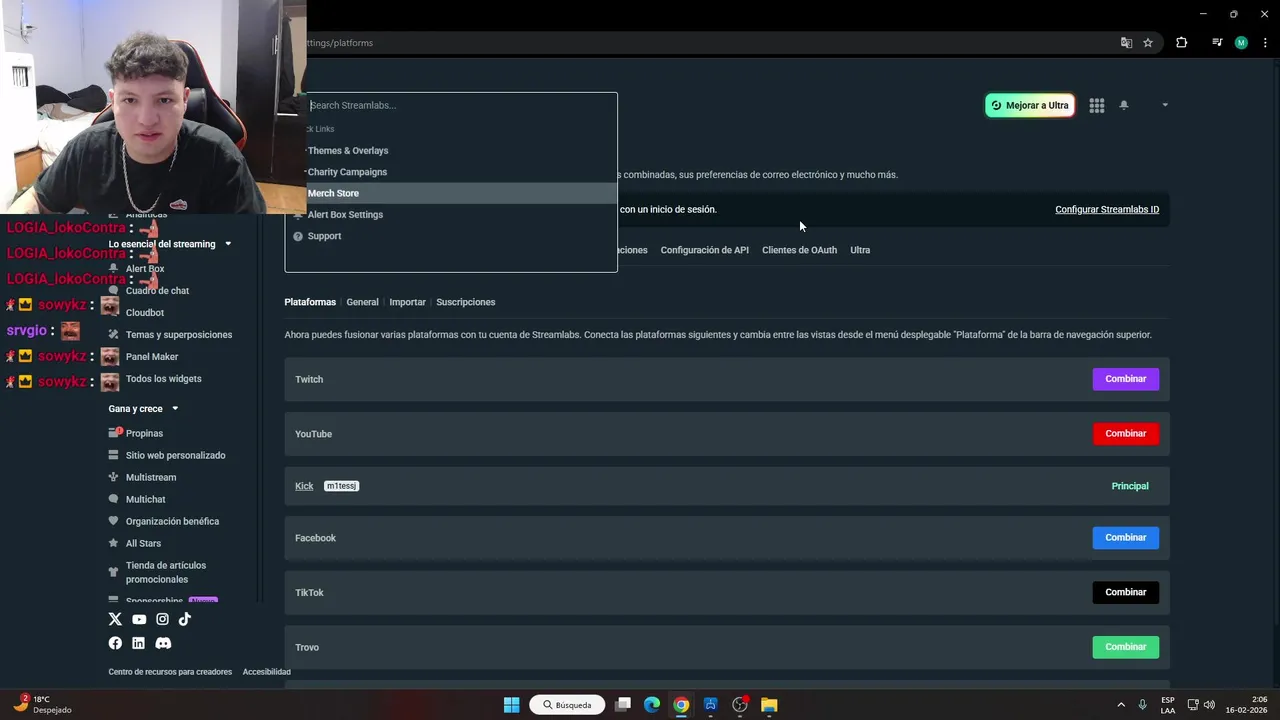This screenshot has width=1280, height=720.
Task: Click Combinar for YouTube
Action: [x=1125, y=433]
